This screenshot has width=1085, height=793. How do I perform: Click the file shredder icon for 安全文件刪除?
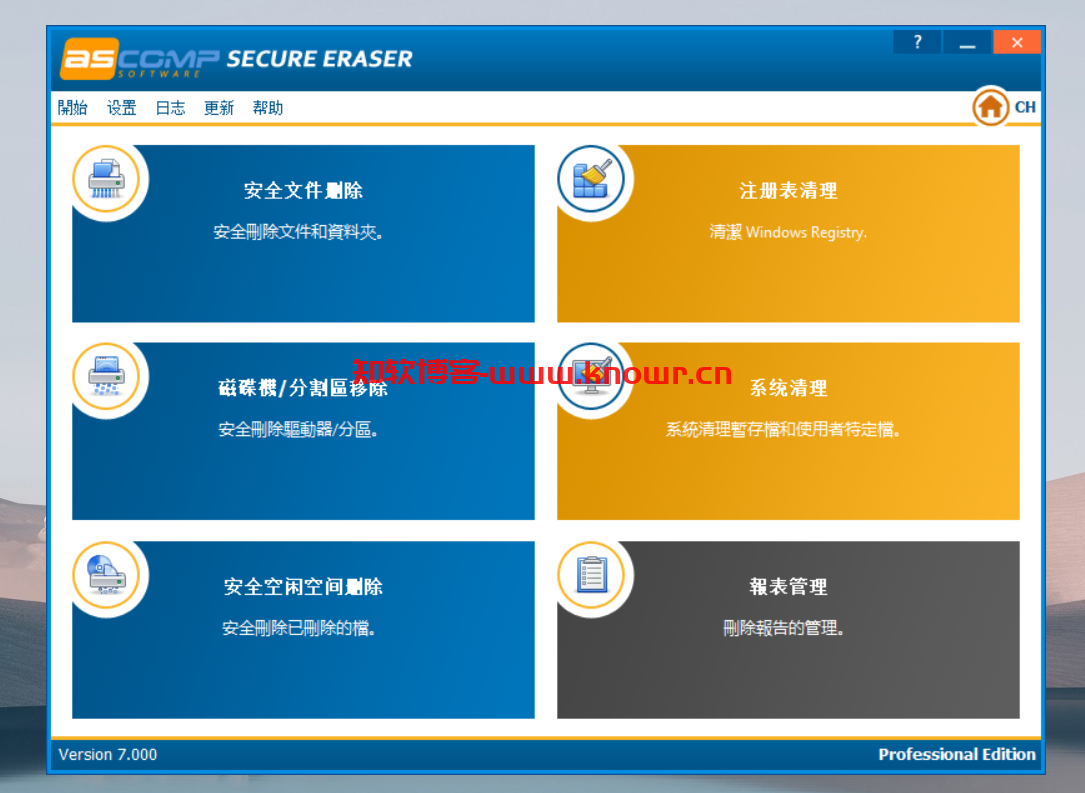click(x=106, y=179)
